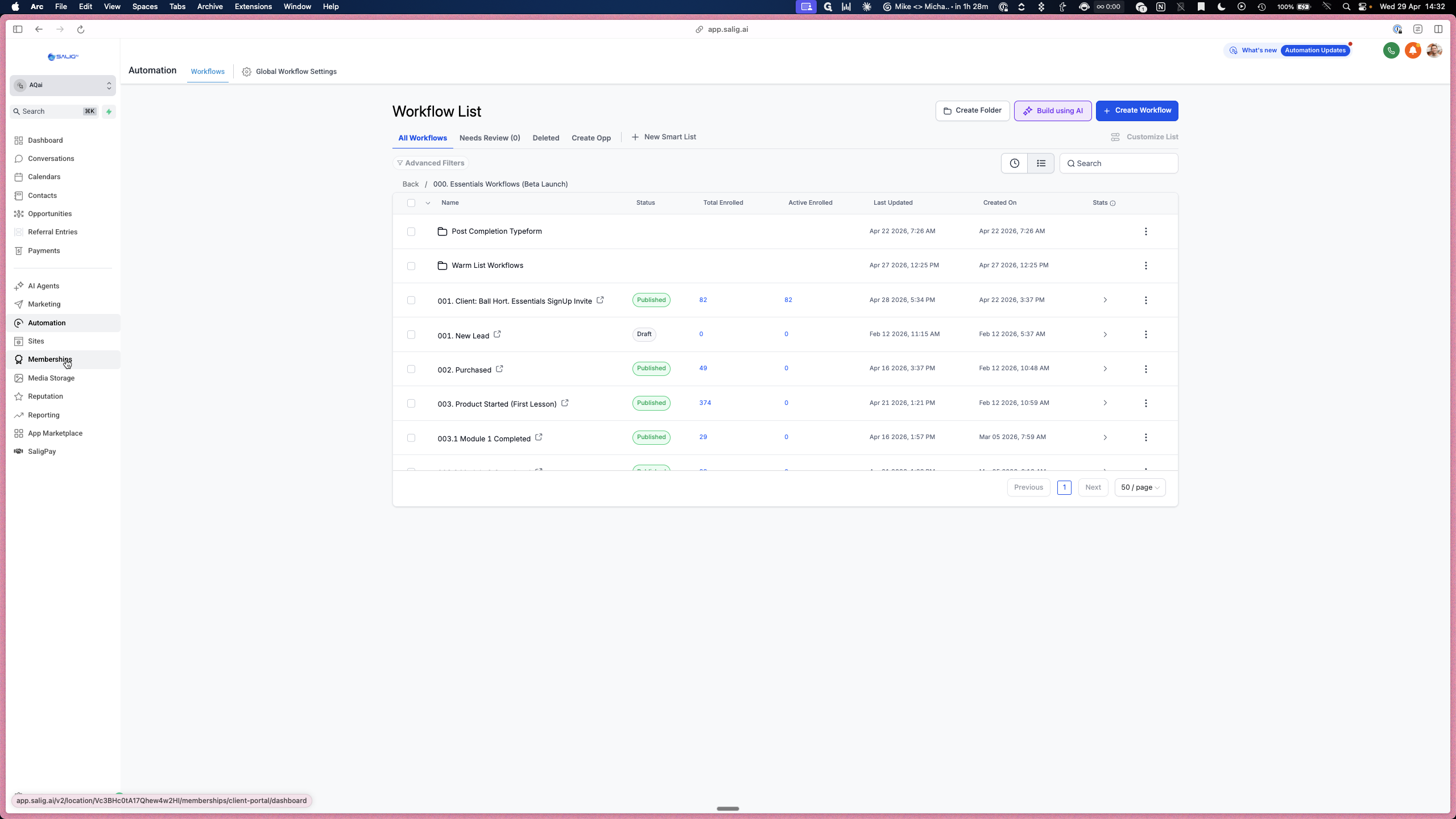Click the green phone dialer icon
The height and width of the screenshot is (819, 1456).
tap(1391, 51)
